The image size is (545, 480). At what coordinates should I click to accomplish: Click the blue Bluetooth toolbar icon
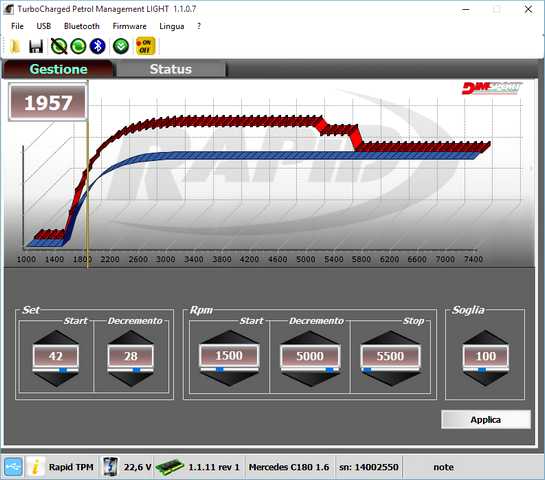98,46
